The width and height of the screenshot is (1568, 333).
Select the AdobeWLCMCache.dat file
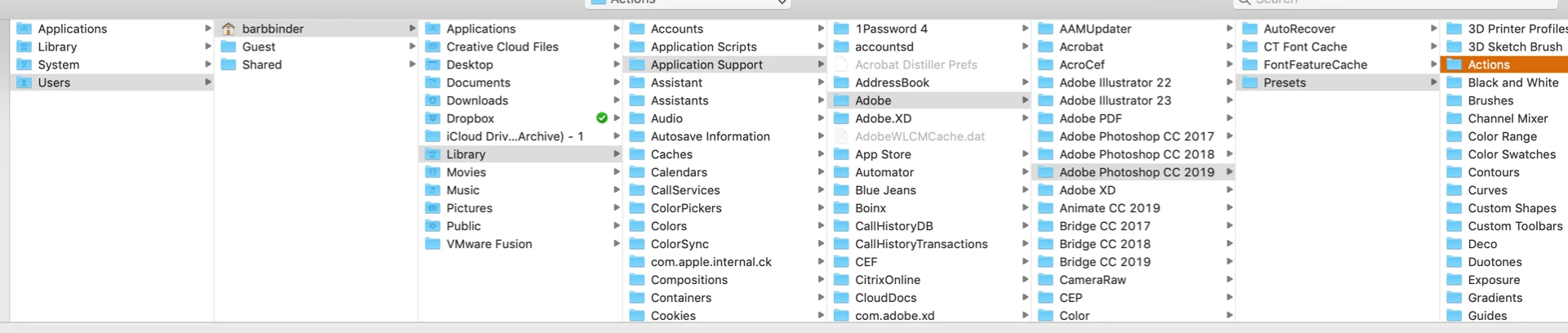(x=929, y=136)
